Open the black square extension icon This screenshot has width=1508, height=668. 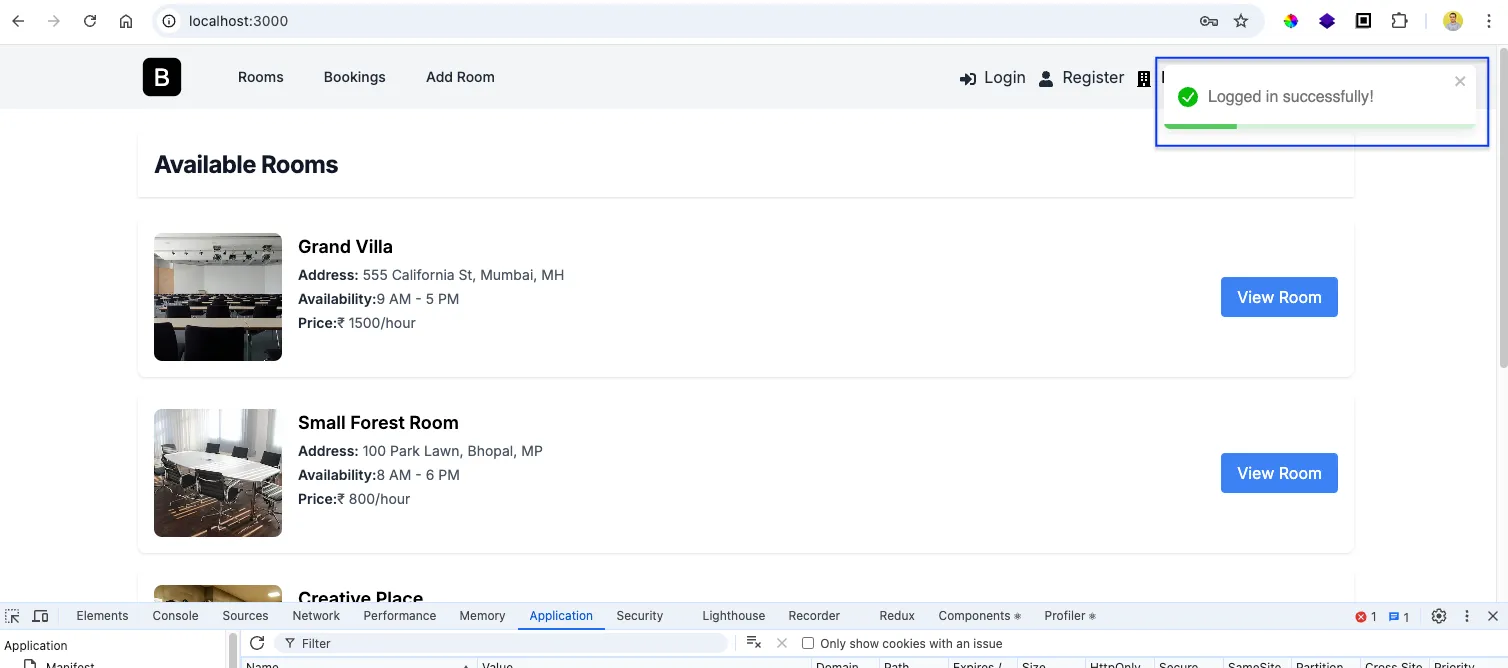click(x=1363, y=20)
